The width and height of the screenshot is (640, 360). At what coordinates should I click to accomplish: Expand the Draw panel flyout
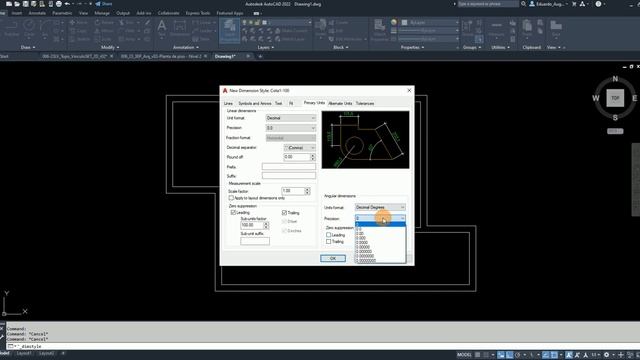(28, 47)
